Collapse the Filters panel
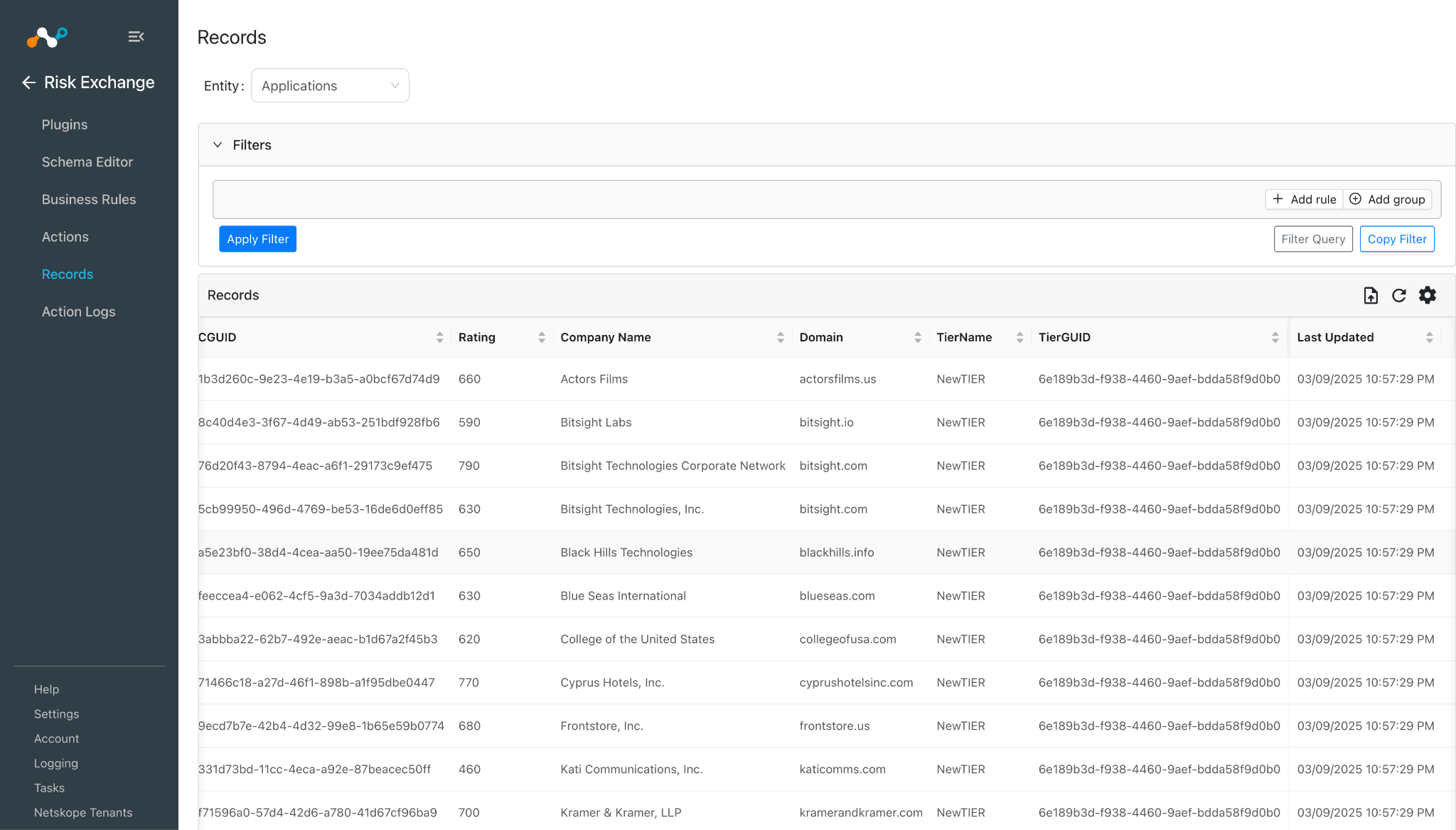1456x830 pixels. [x=218, y=144]
